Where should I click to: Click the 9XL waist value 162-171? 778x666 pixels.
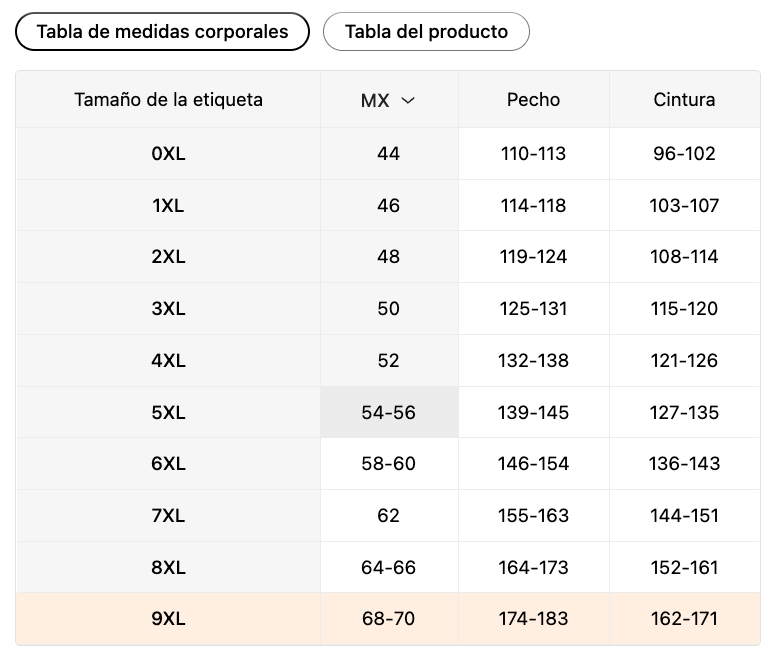(x=684, y=619)
